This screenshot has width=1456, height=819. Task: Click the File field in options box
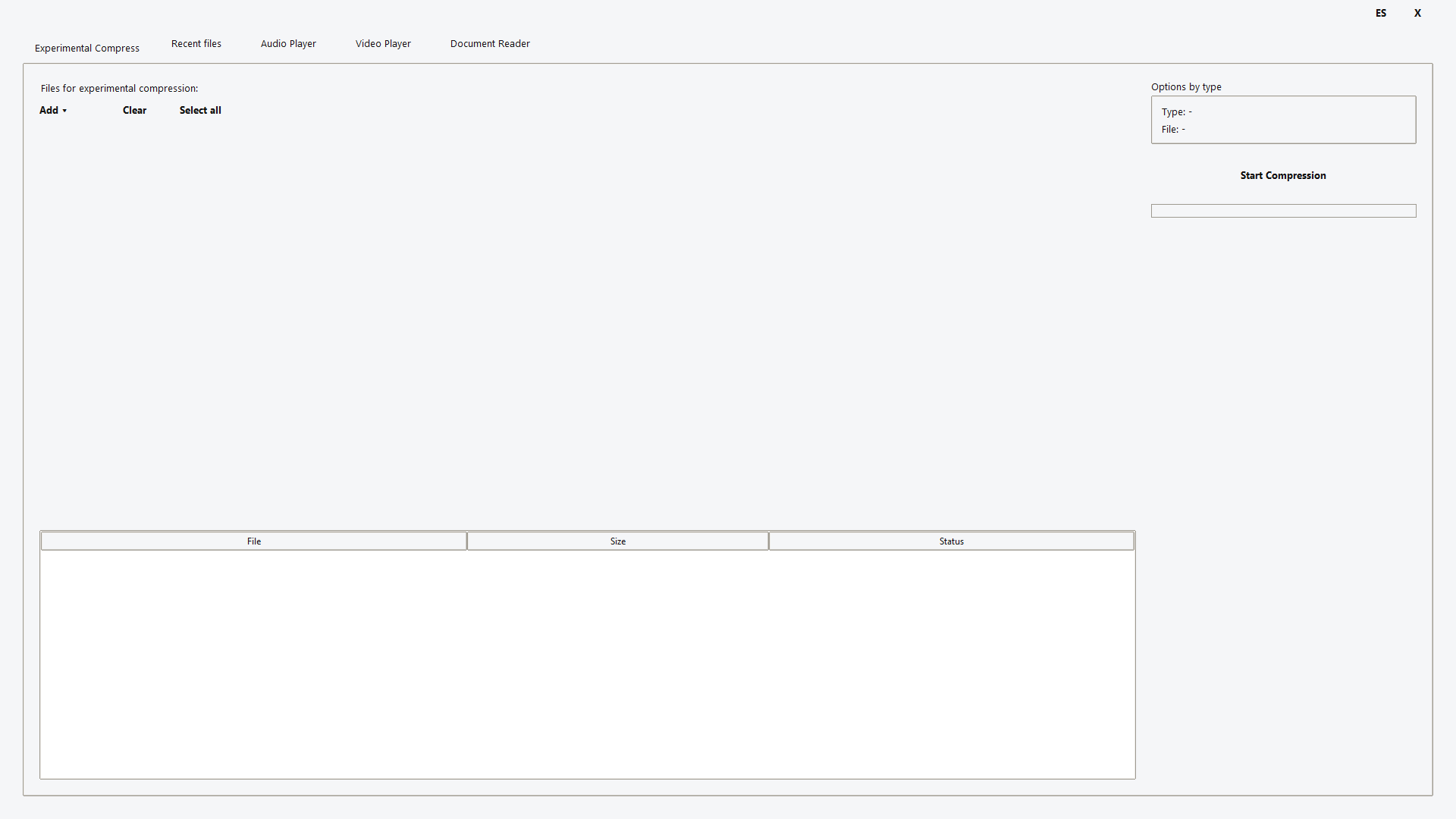click(1173, 129)
